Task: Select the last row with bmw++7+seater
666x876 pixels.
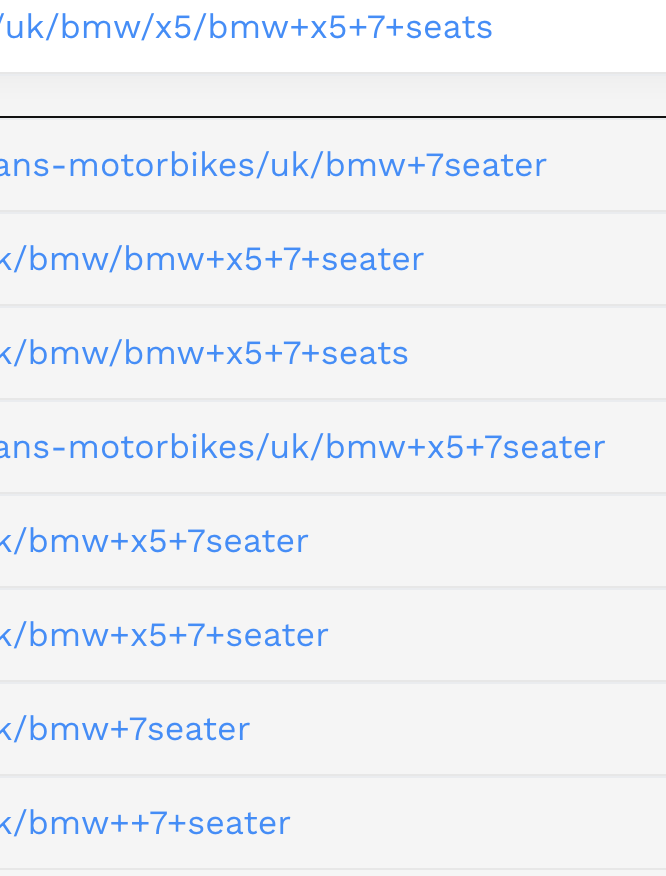Action: (x=333, y=822)
